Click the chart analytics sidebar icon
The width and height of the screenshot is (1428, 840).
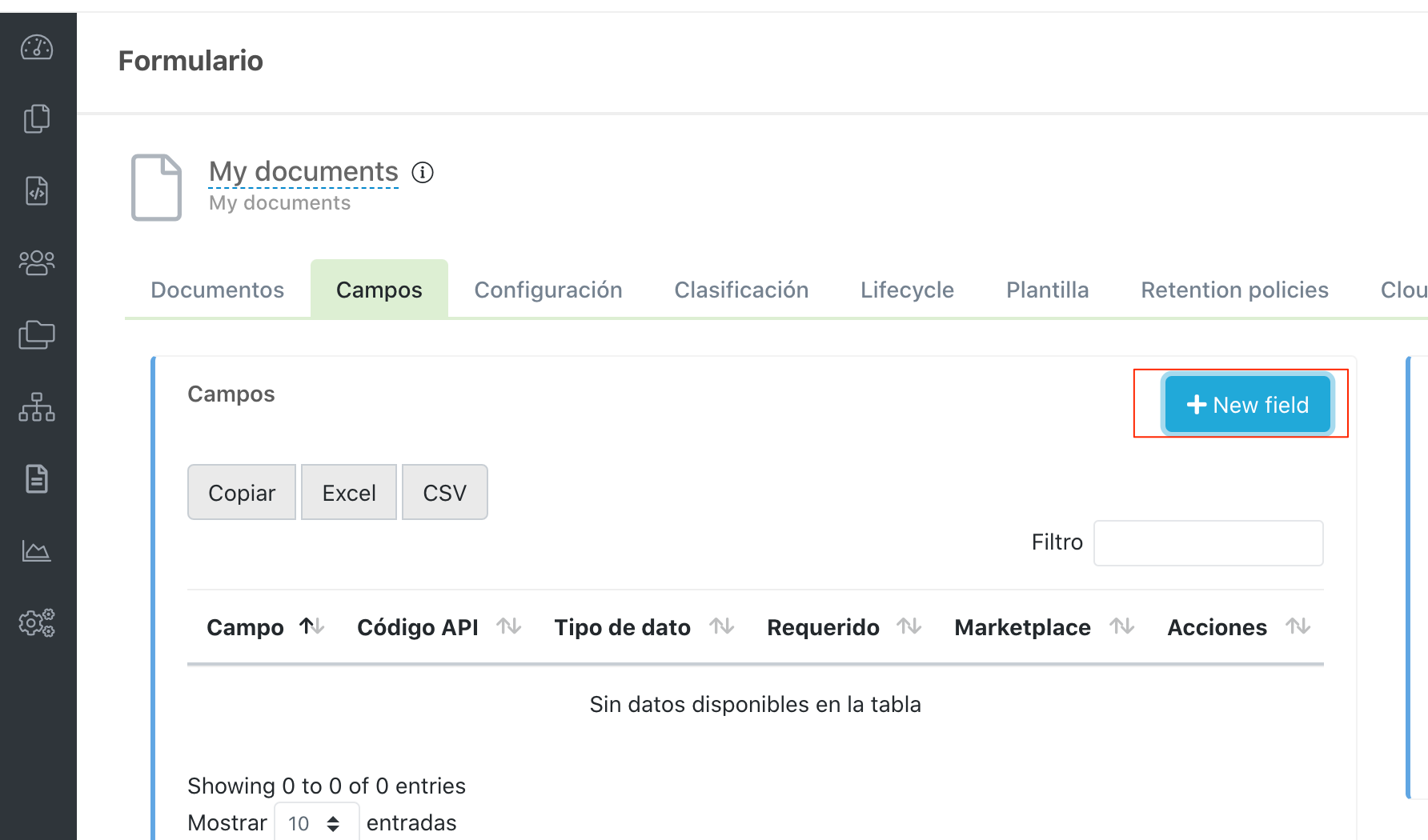point(37,550)
